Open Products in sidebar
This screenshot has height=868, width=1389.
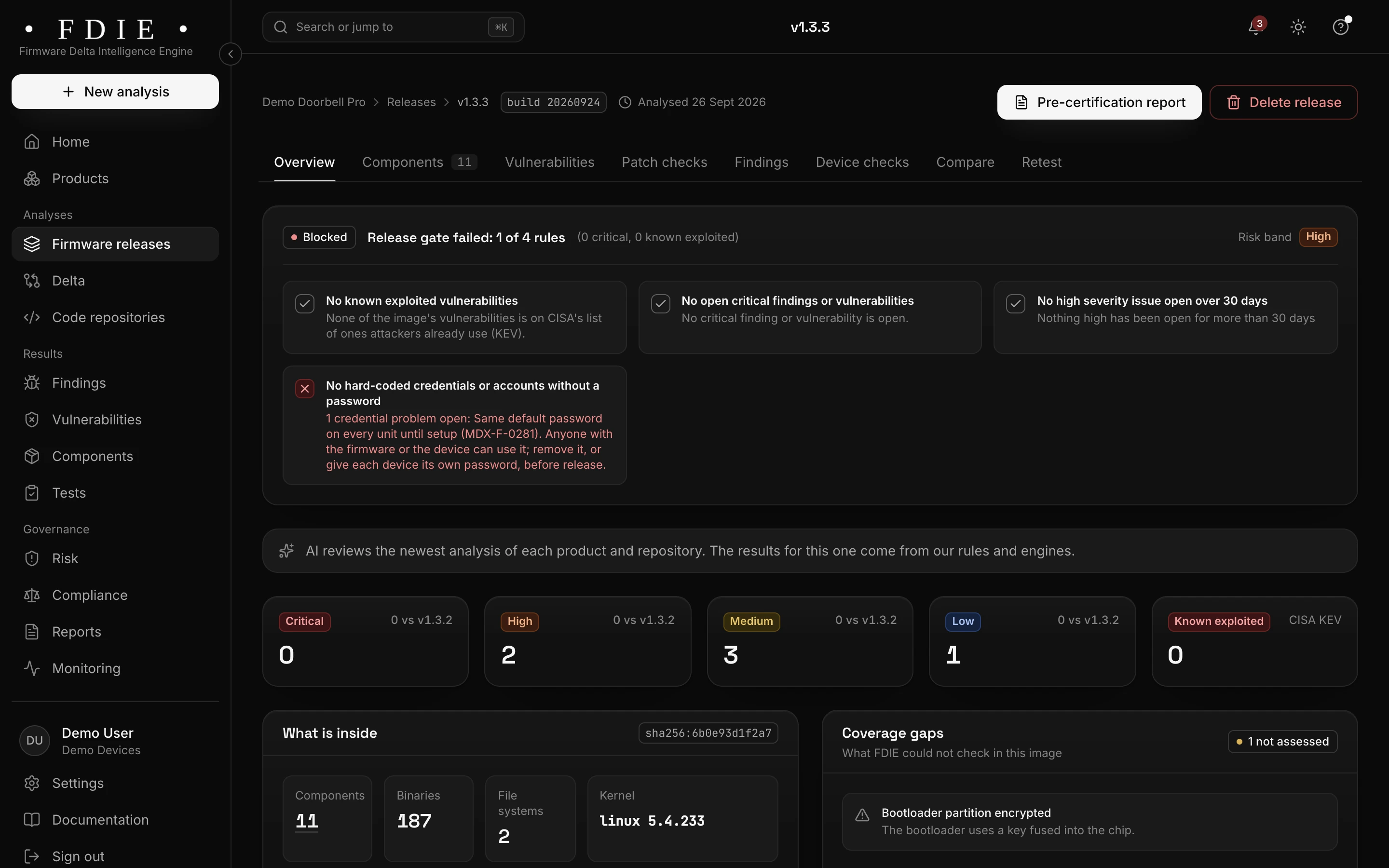(115, 178)
